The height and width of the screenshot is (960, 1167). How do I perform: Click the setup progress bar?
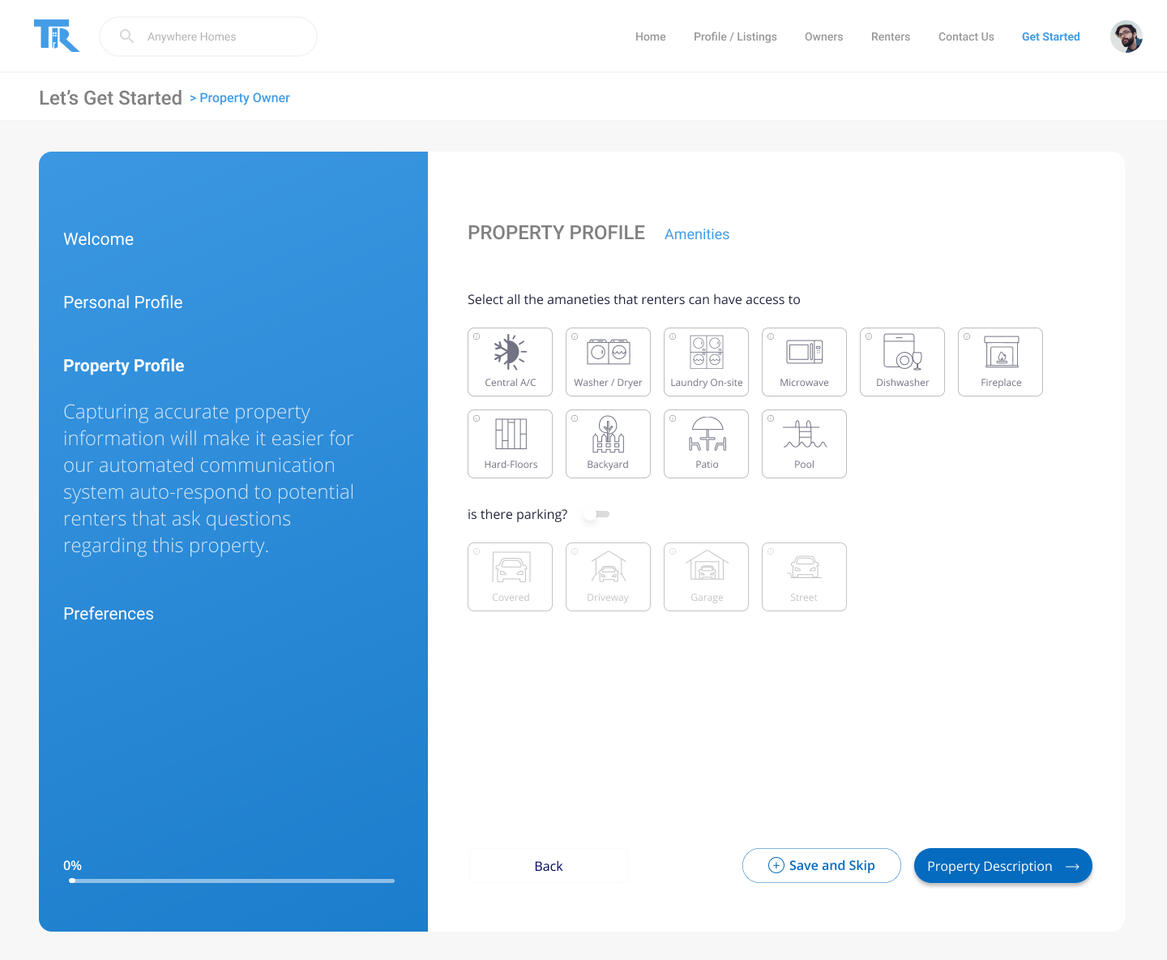(232, 881)
